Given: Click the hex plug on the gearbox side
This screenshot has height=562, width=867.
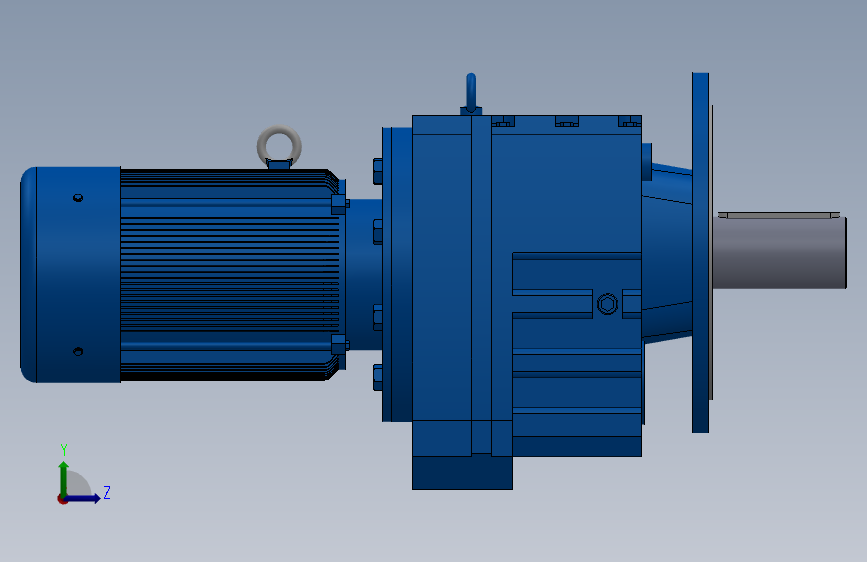Looking at the screenshot, I should click(x=607, y=304).
